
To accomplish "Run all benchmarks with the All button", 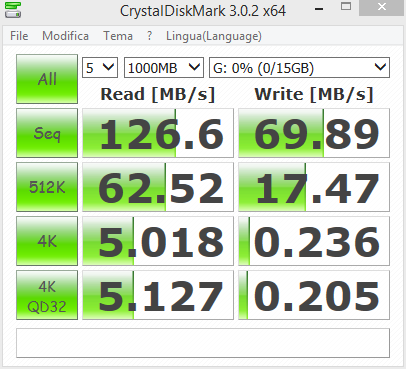I will pos(47,79).
